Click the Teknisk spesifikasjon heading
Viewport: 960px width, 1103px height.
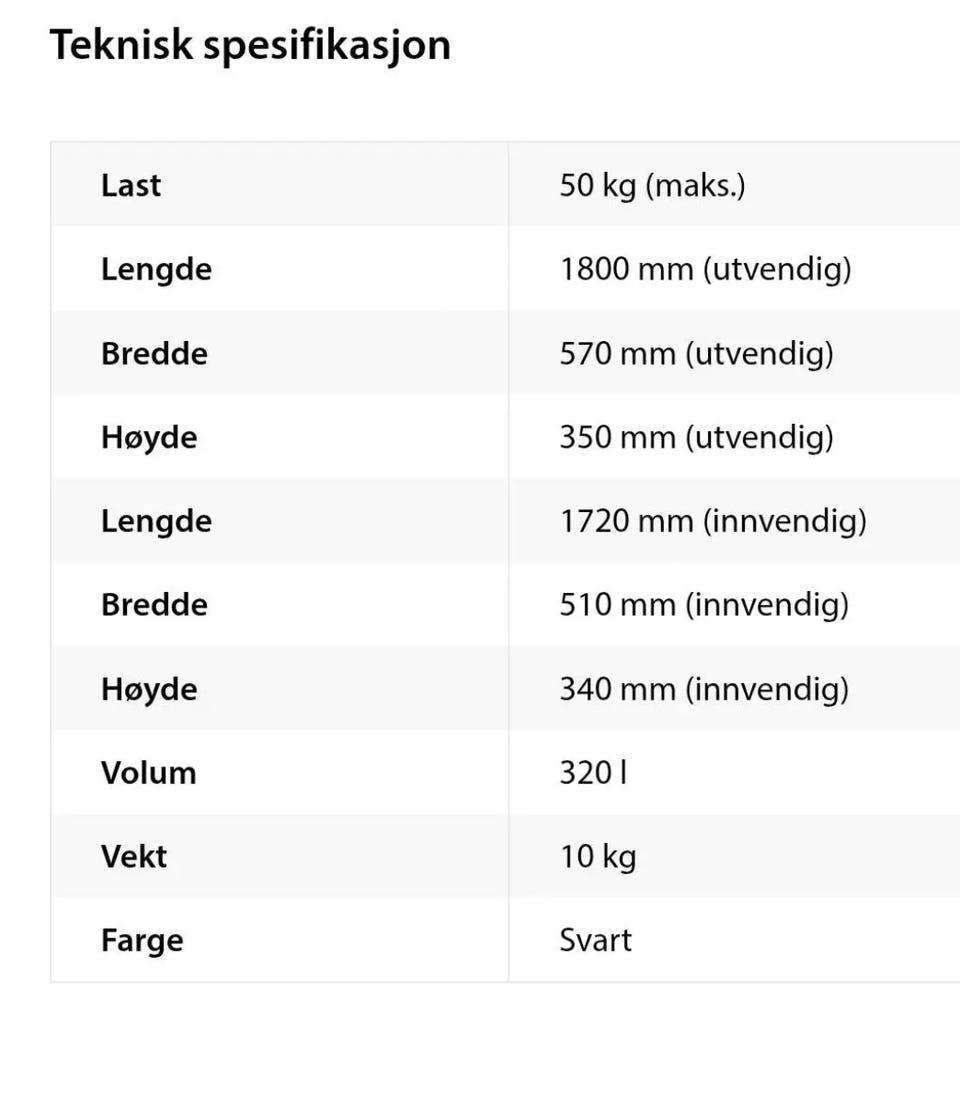coord(250,46)
